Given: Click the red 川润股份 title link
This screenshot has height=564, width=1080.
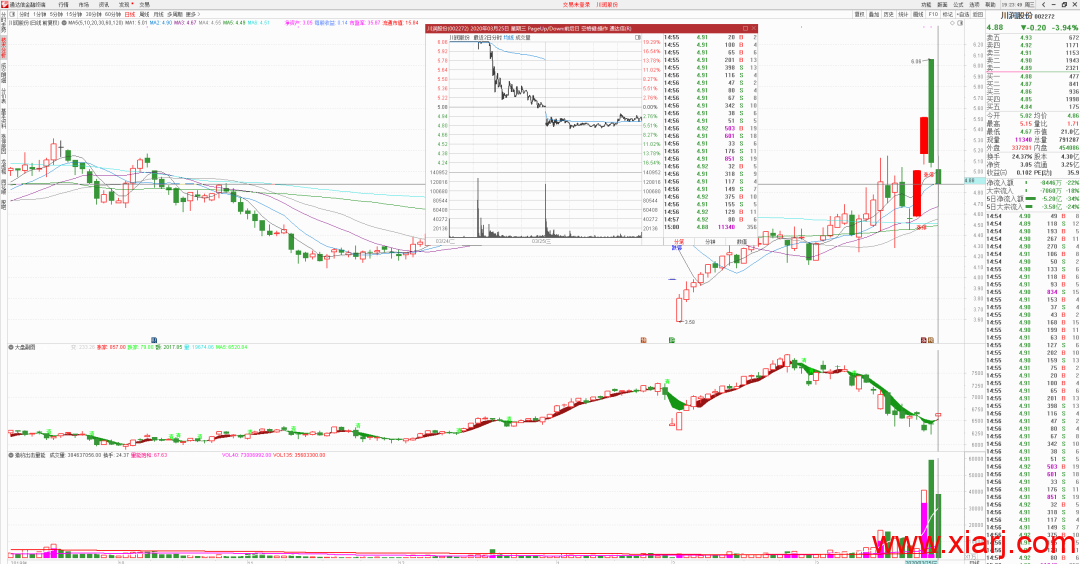Looking at the screenshot, I should tap(607, 4).
